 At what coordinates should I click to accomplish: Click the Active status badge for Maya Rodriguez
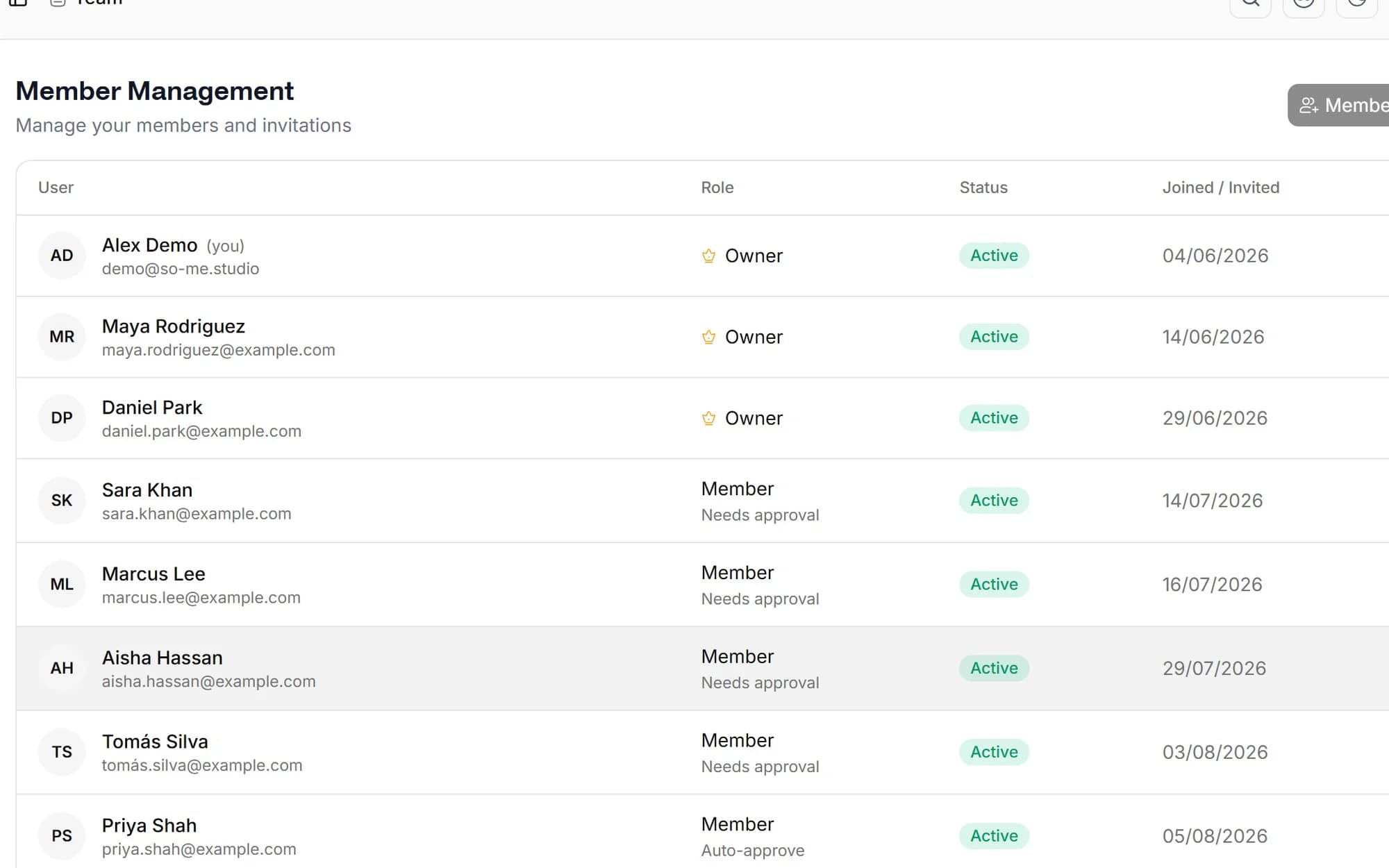[x=994, y=337]
